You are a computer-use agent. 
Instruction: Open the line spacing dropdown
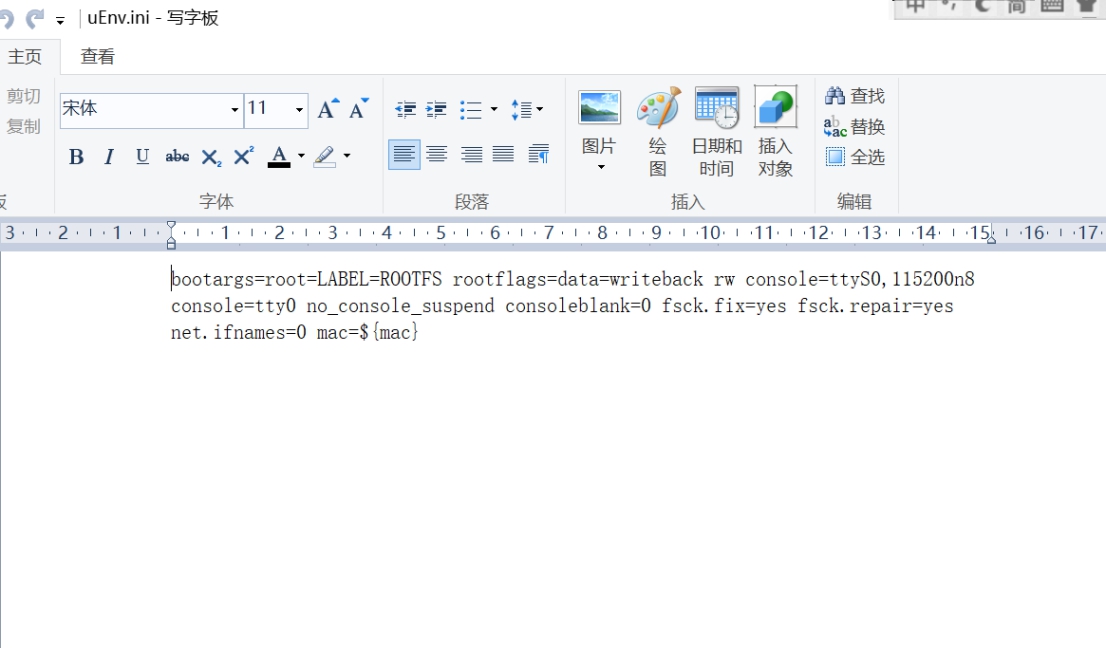coord(527,109)
